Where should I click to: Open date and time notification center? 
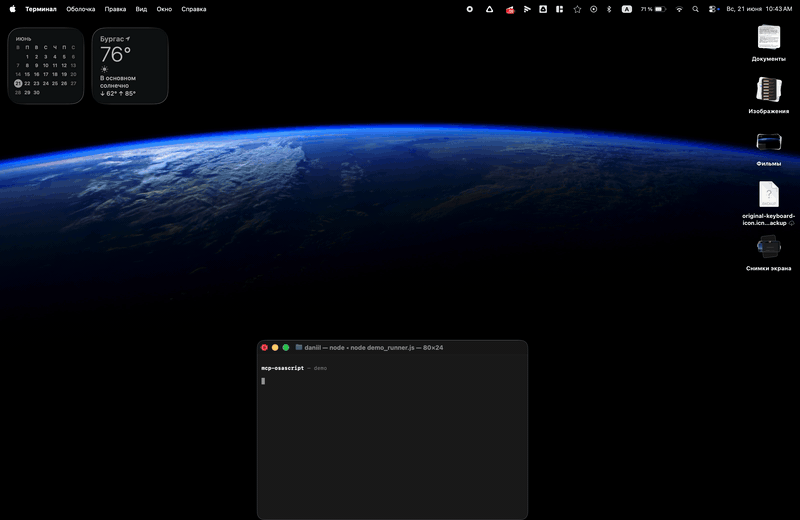(x=759, y=9)
